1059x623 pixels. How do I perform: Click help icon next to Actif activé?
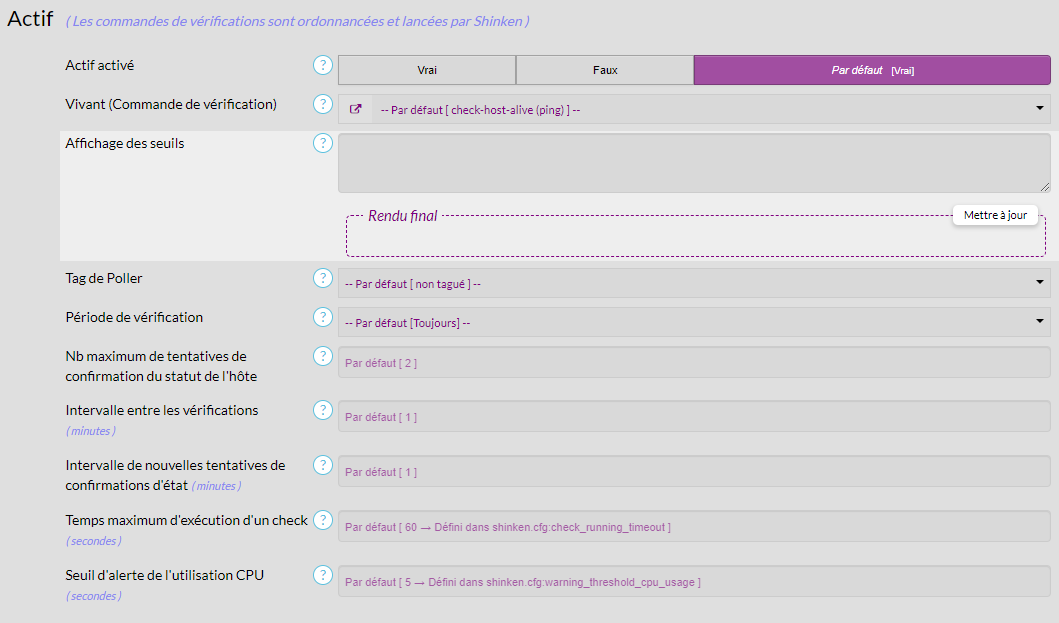click(x=322, y=66)
